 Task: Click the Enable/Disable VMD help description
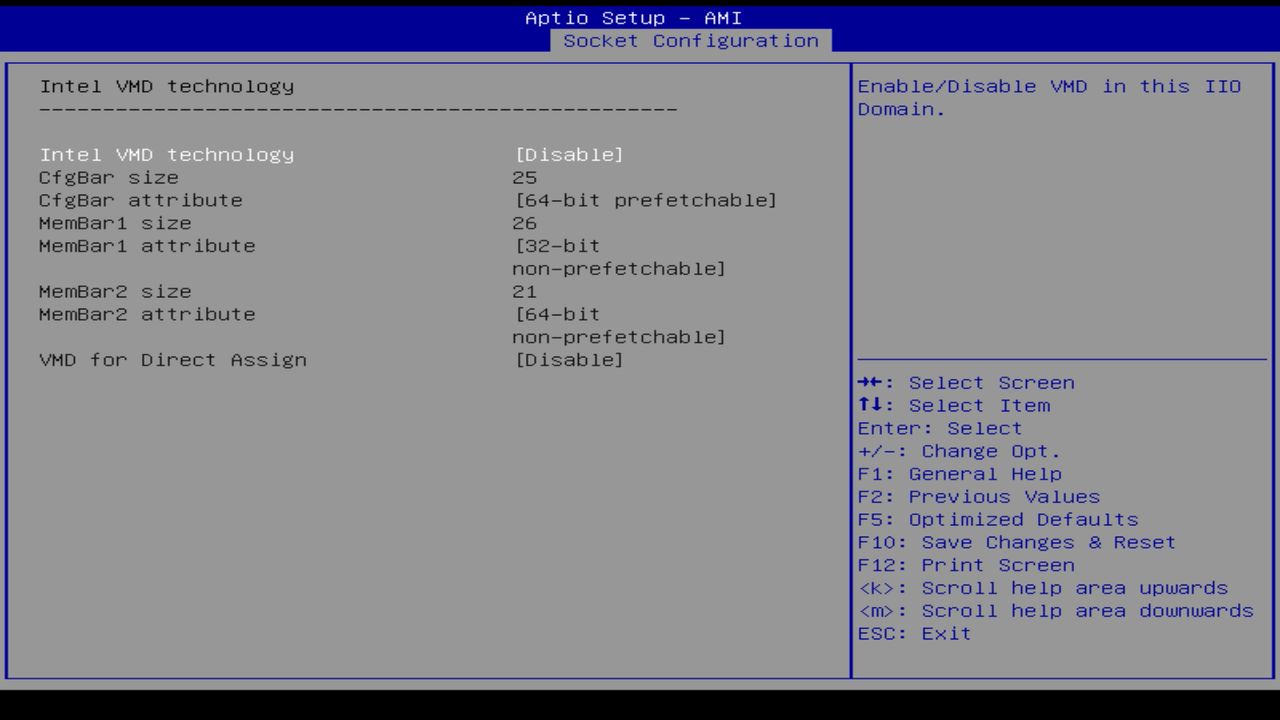(x=1048, y=97)
